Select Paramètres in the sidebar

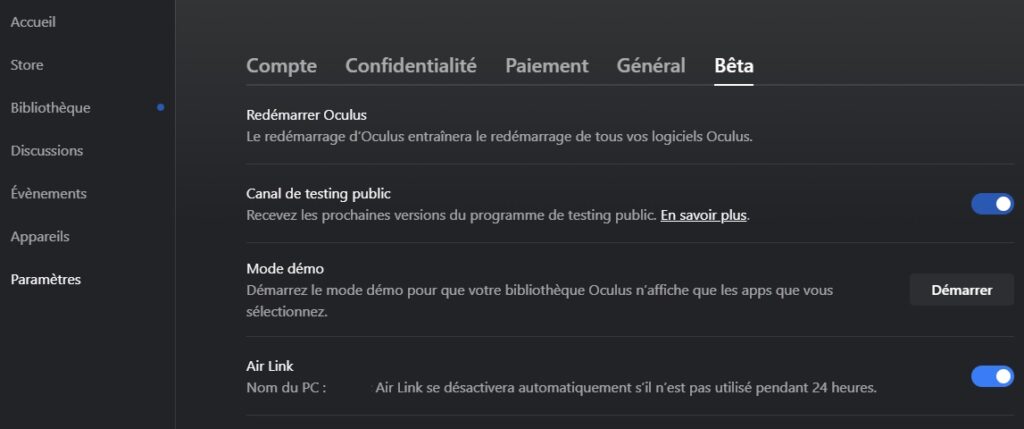(45, 279)
